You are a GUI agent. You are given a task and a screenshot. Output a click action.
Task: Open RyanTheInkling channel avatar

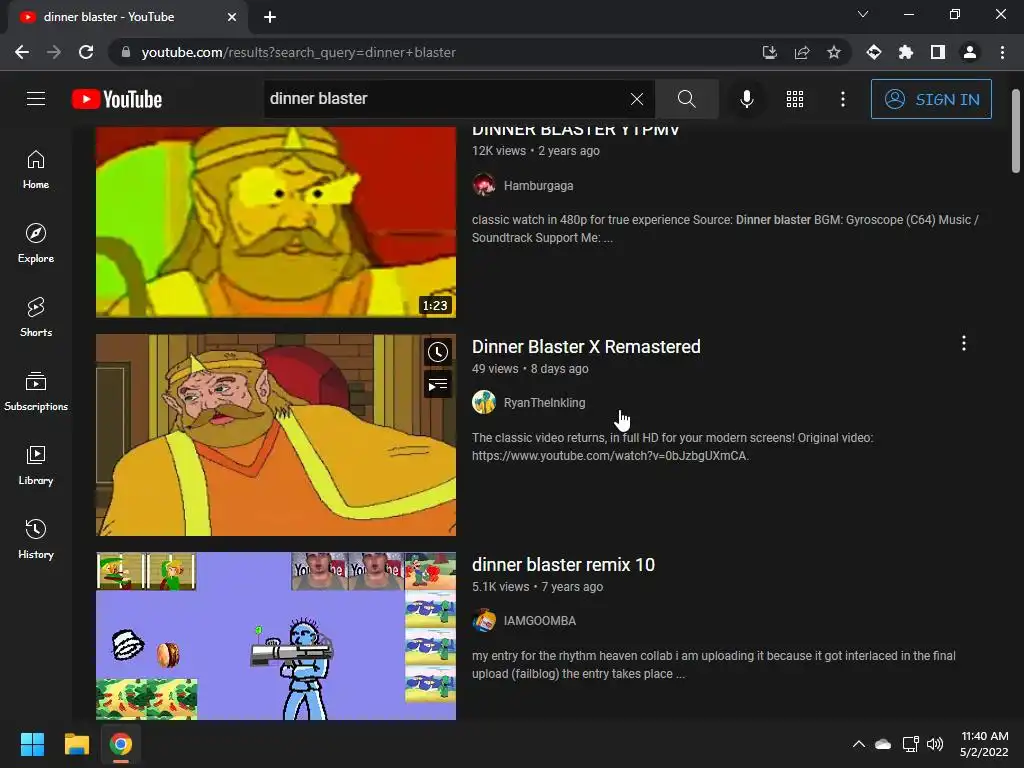click(x=484, y=402)
